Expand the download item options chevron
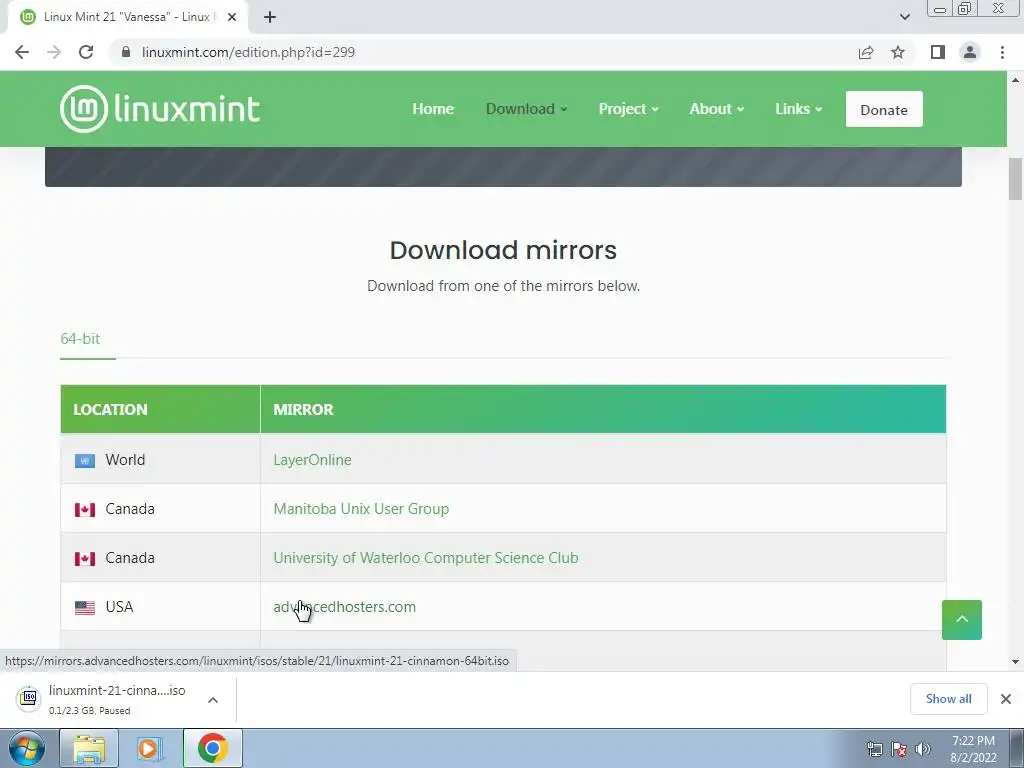This screenshot has height=768, width=1024. click(213, 699)
